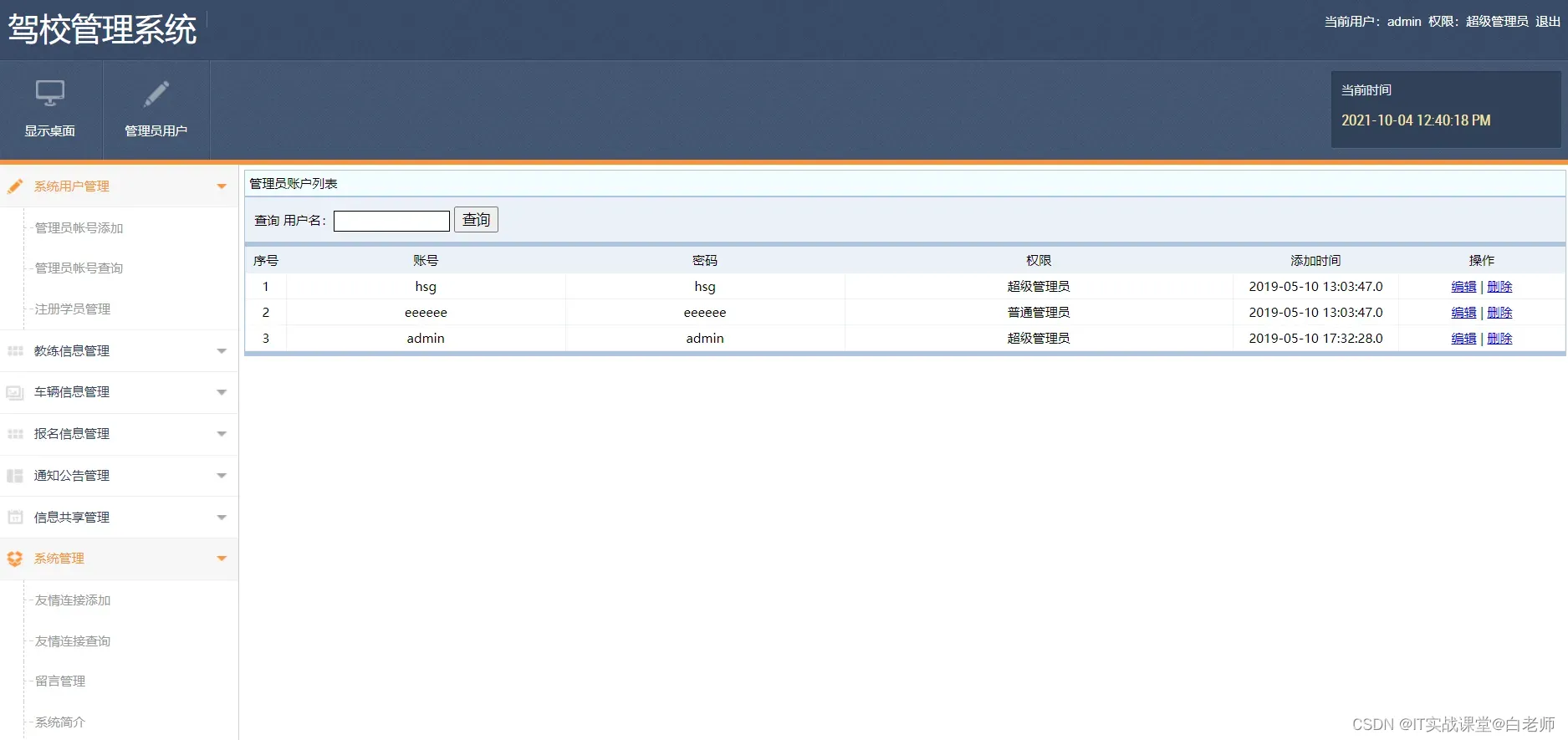Select the 系统管理 menu header
Screen dimensions: 1568x740
pyautogui.click(x=119, y=559)
